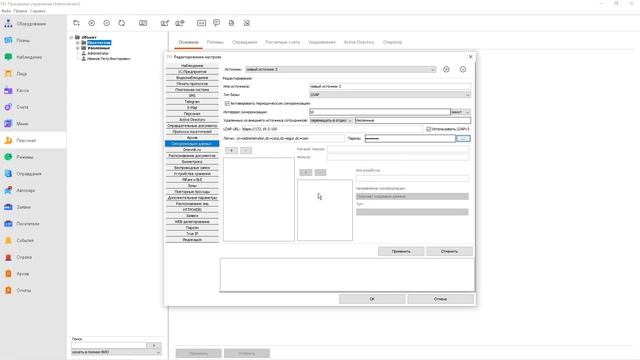
Task: Open search mode dropdown below search field
Action: 116,352
